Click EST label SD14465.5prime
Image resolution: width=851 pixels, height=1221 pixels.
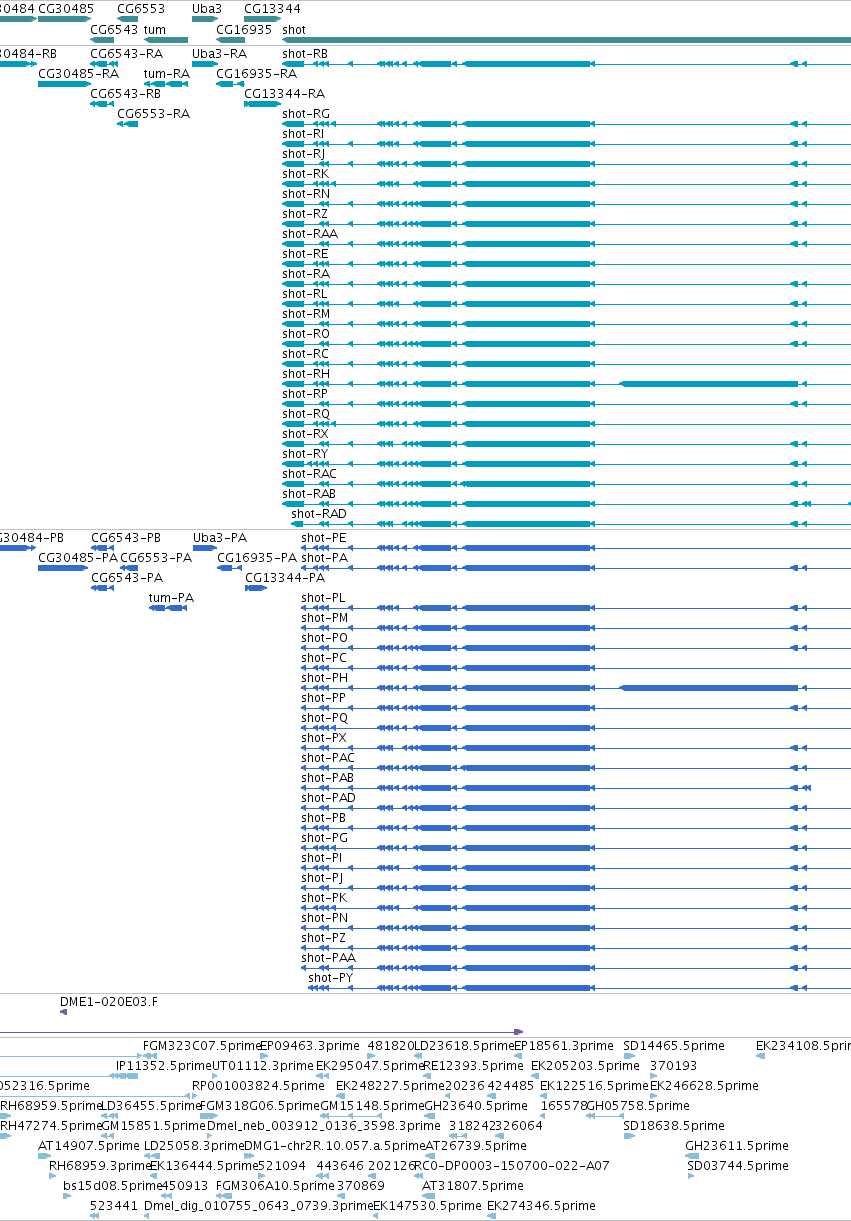point(674,1046)
